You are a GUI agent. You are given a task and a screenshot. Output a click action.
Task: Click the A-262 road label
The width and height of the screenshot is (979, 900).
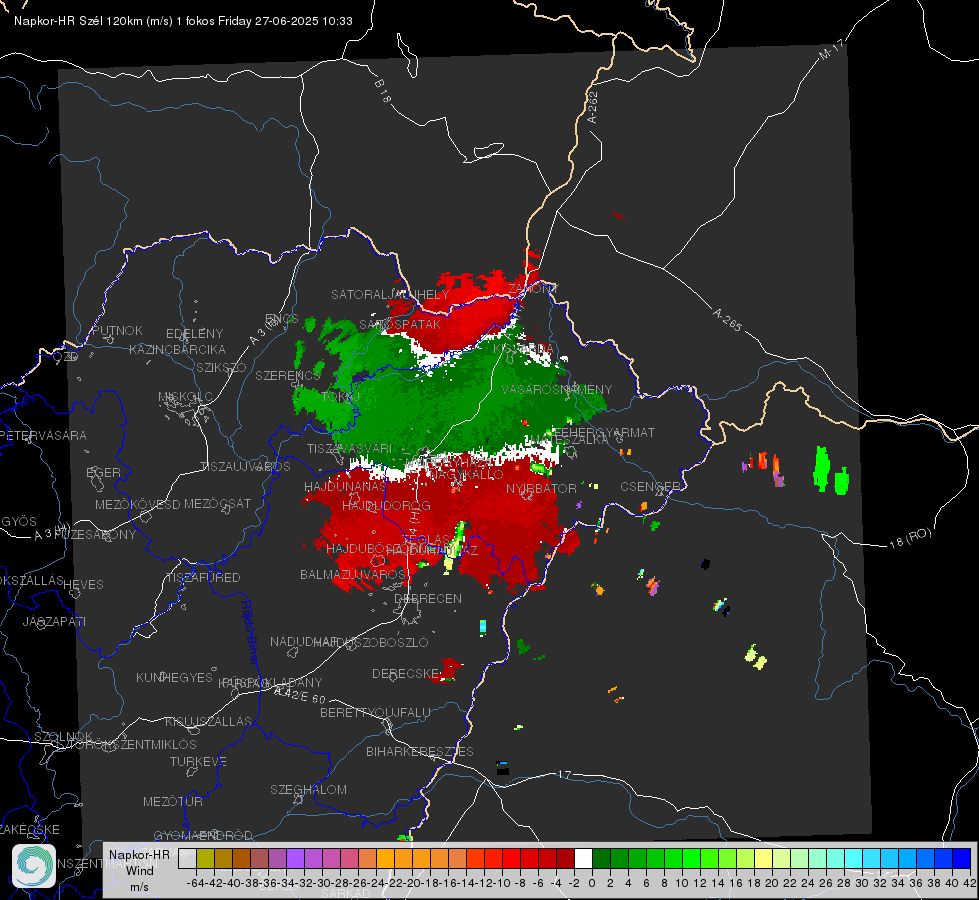[x=593, y=107]
